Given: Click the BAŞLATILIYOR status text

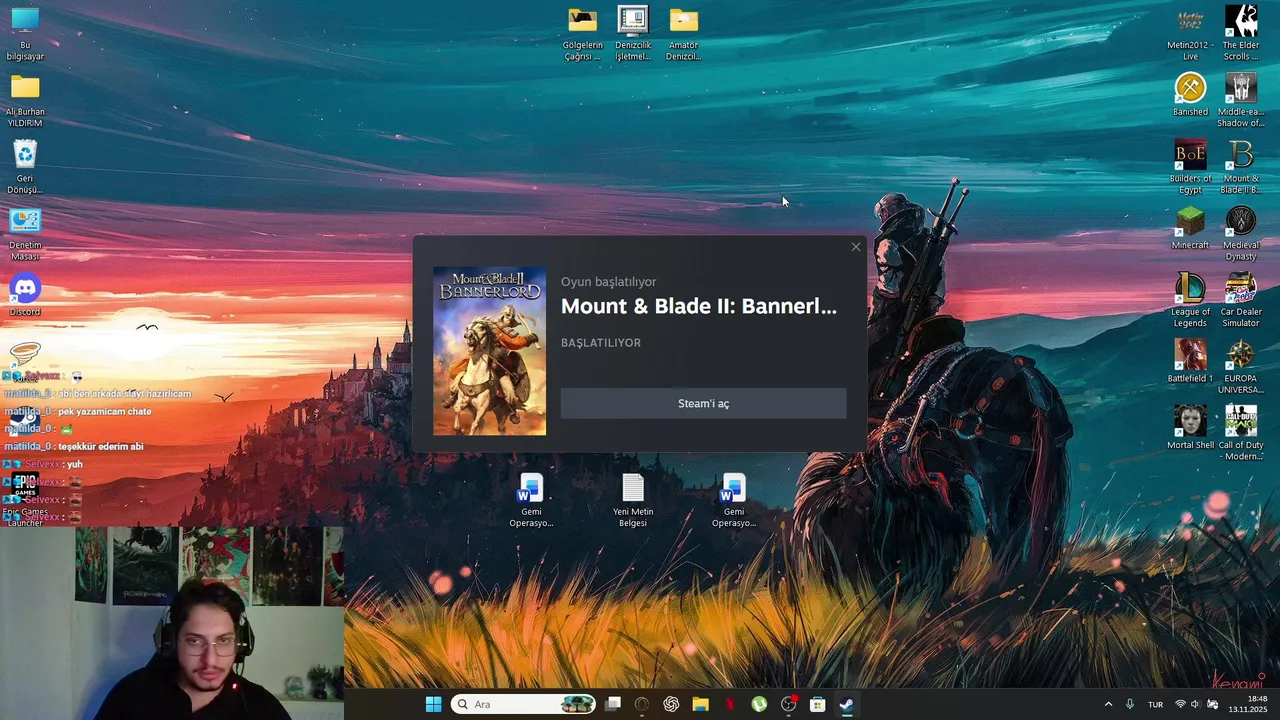Looking at the screenshot, I should point(601,343).
